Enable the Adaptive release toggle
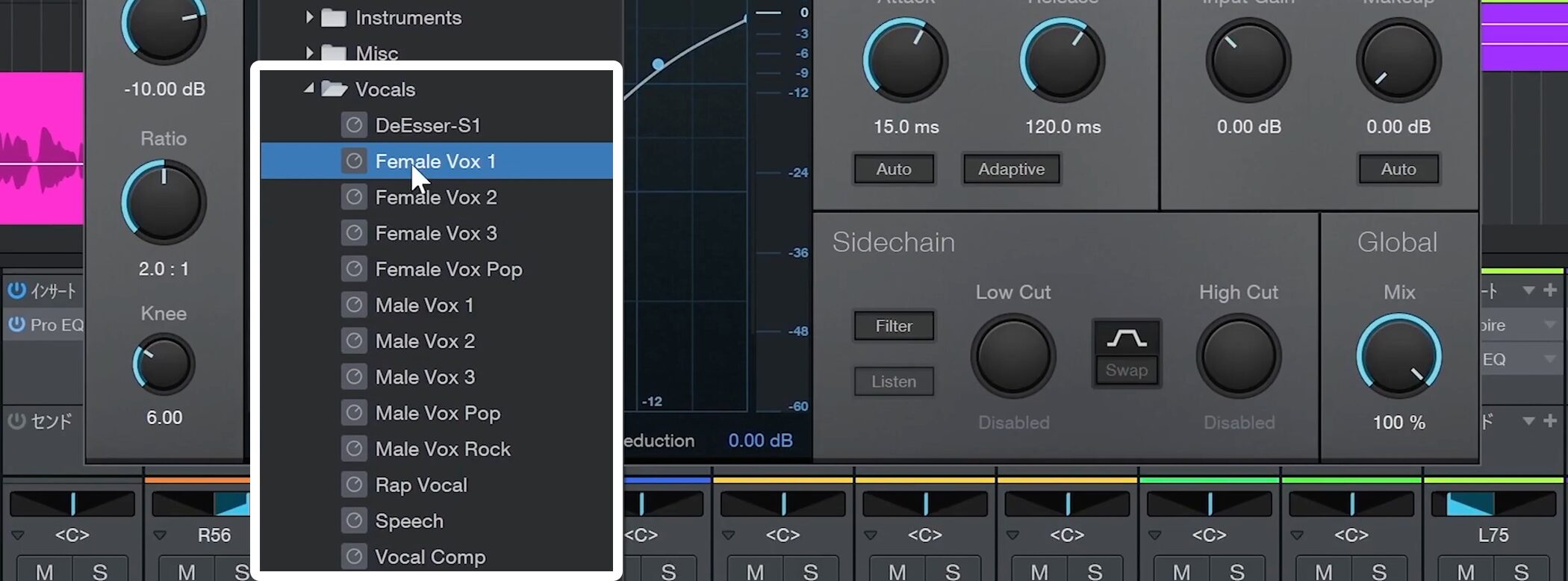1568x581 pixels. click(1011, 170)
